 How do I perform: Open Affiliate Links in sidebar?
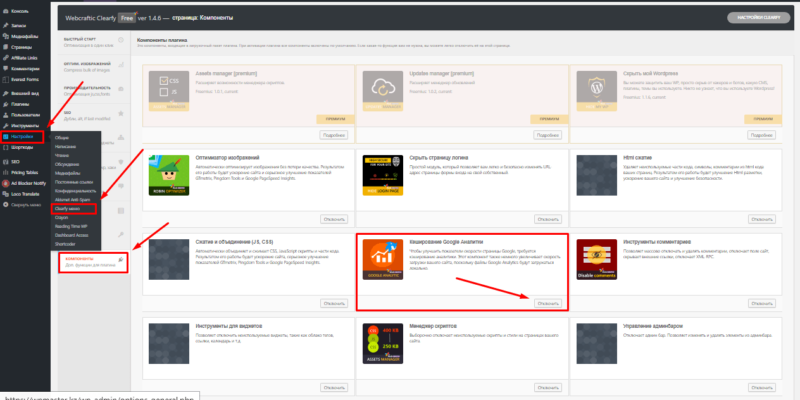[x=25, y=58]
